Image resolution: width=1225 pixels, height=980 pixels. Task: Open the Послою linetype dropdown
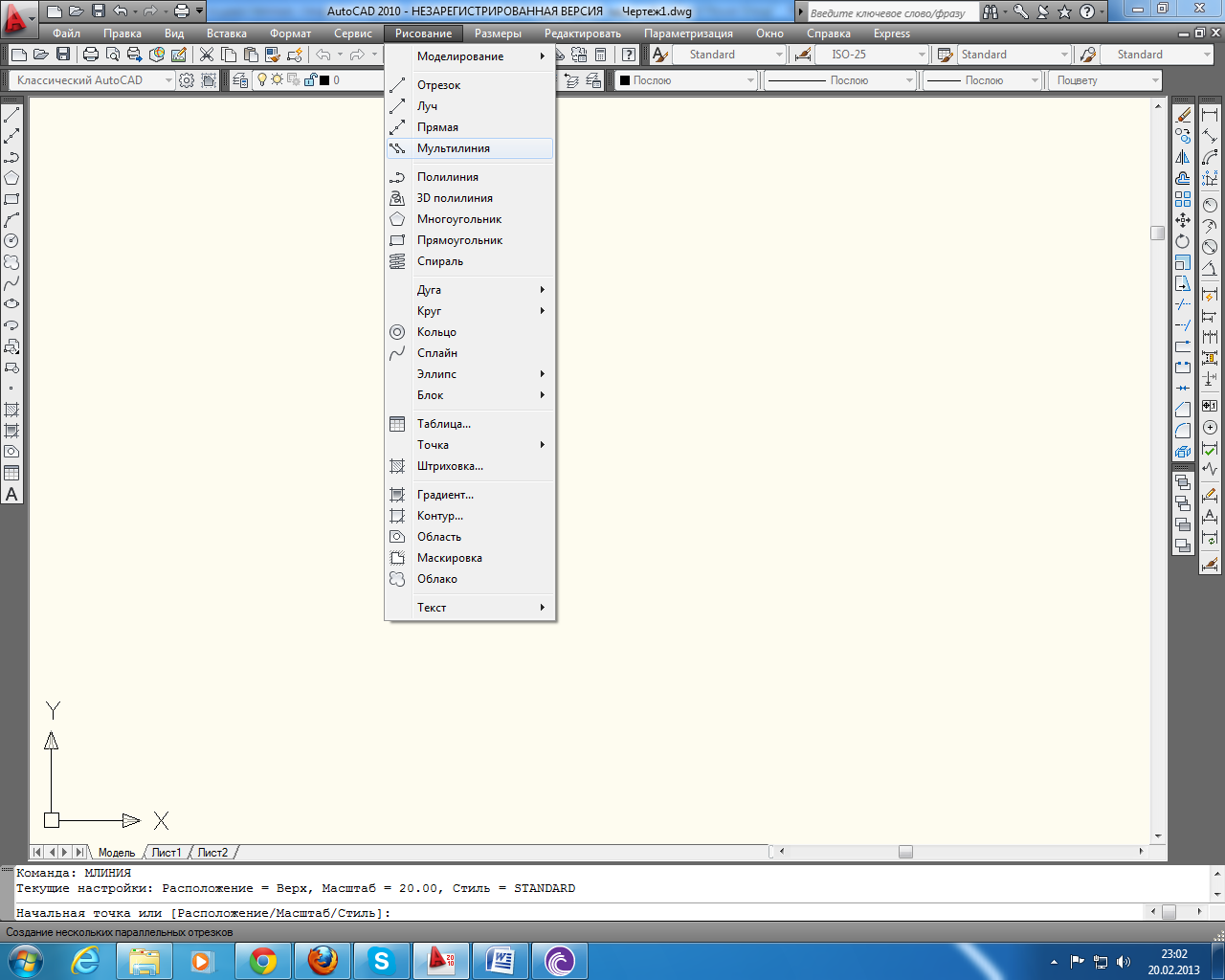point(909,80)
